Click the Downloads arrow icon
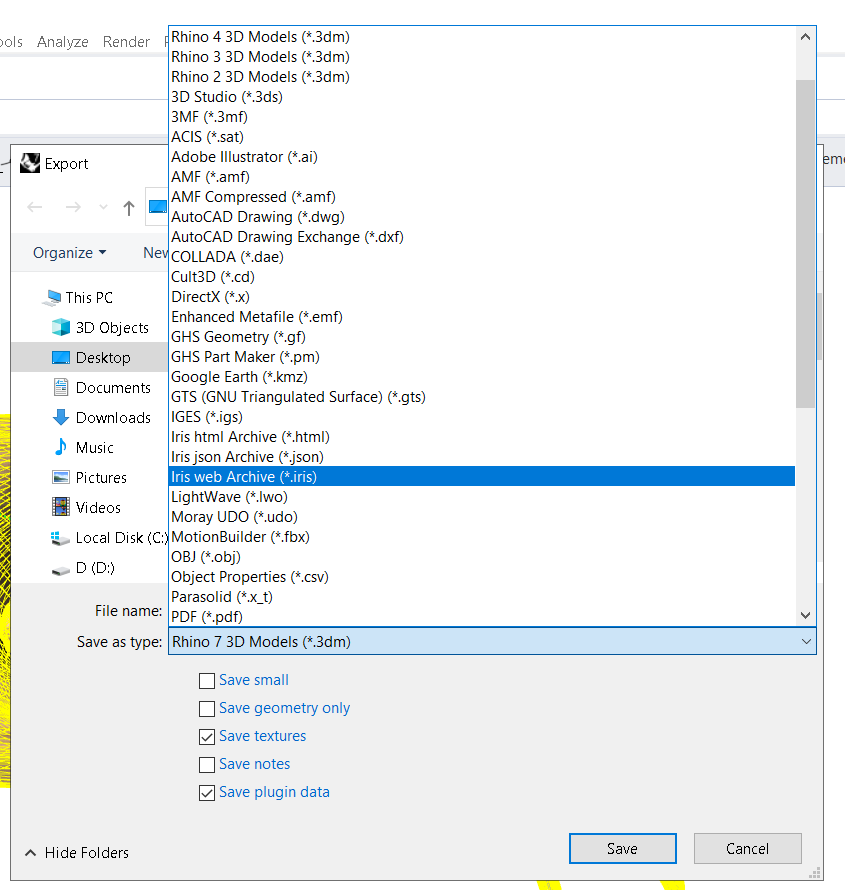Viewport: 845px width, 890px height. [x=61, y=417]
